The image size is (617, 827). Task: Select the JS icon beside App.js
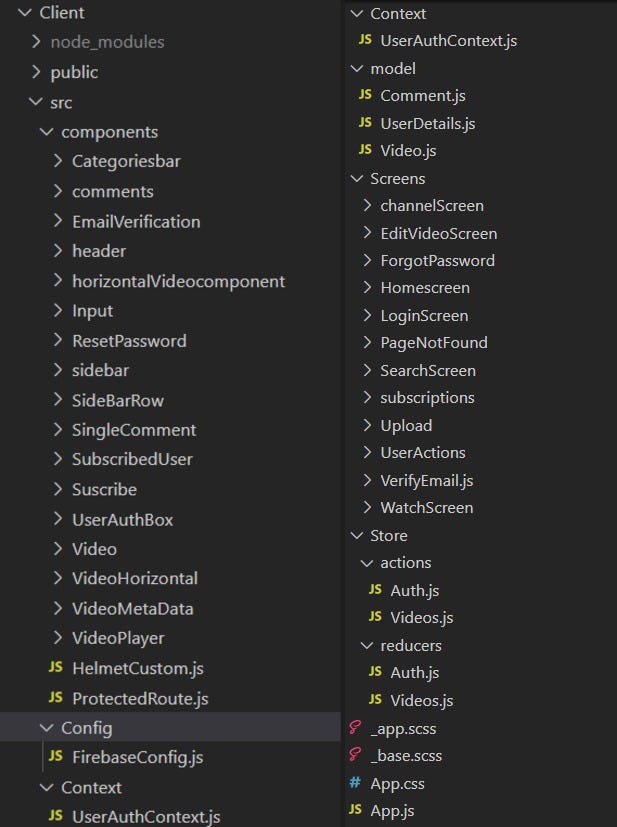click(357, 810)
